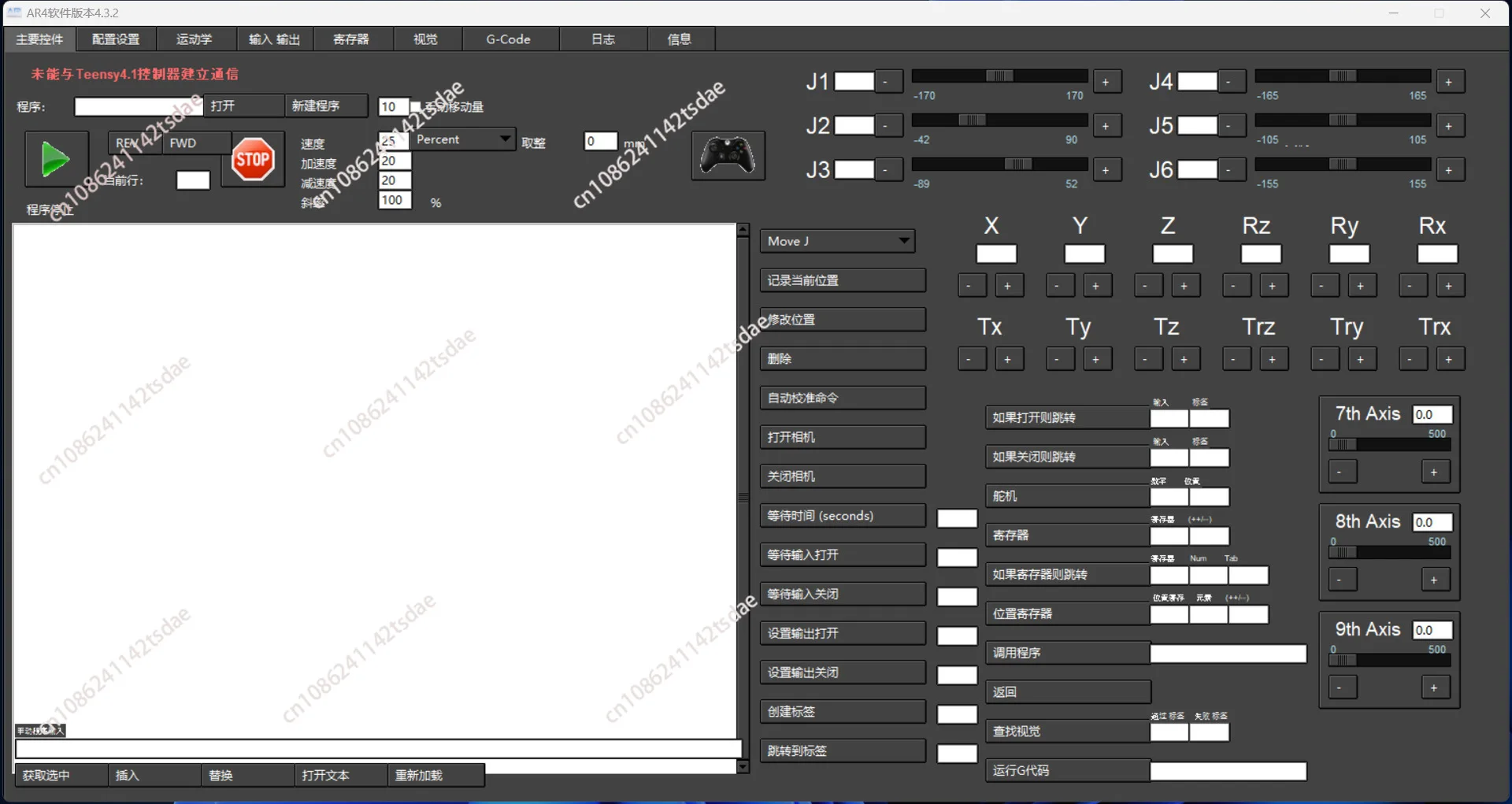Click the 7th Axis slider
1512x804 pixels.
pyautogui.click(x=1389, y=445)
